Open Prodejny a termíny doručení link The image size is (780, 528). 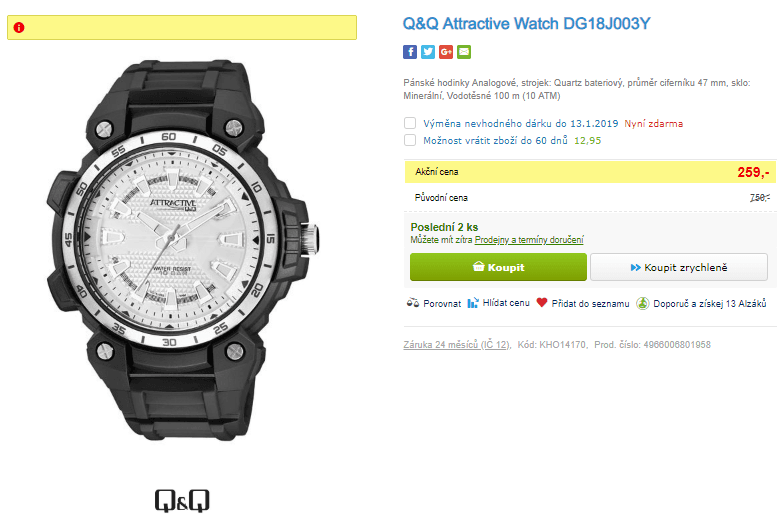[x=529, y=240]
